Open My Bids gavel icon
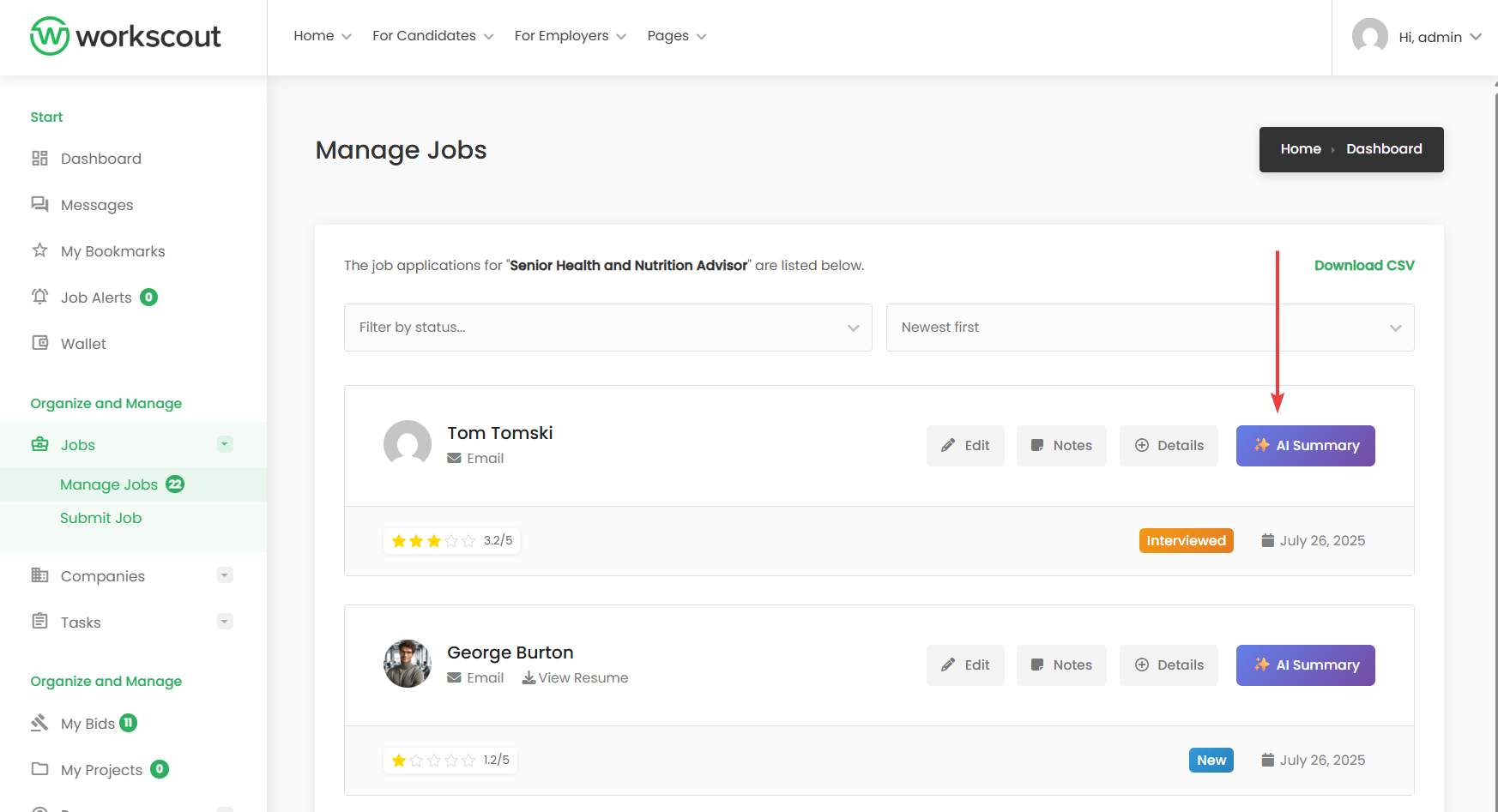The height and width of the screenshot is (812, 1498). pos(39,723)
